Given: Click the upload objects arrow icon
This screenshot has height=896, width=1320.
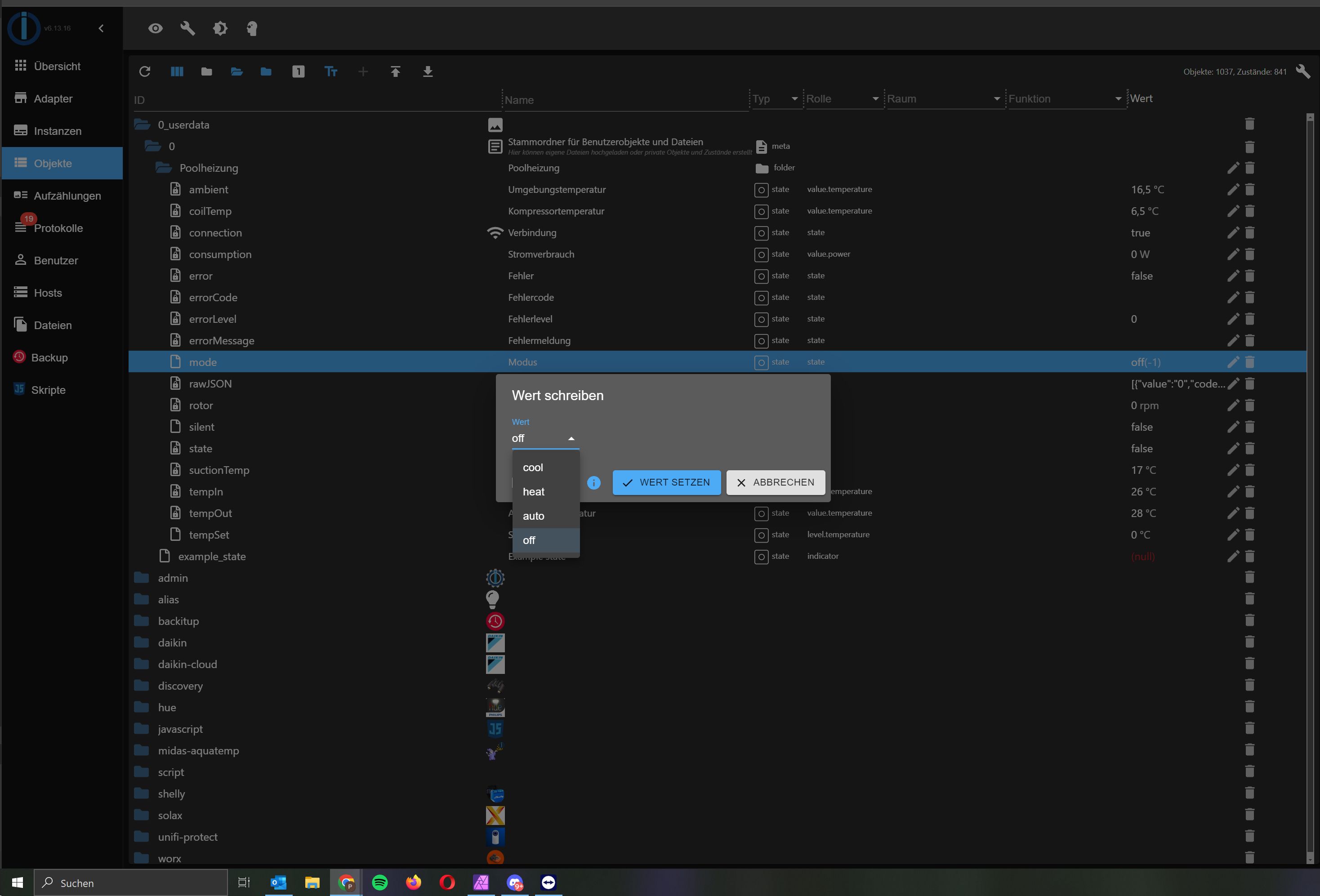Looking at the screenshot, I should point(395,71).
